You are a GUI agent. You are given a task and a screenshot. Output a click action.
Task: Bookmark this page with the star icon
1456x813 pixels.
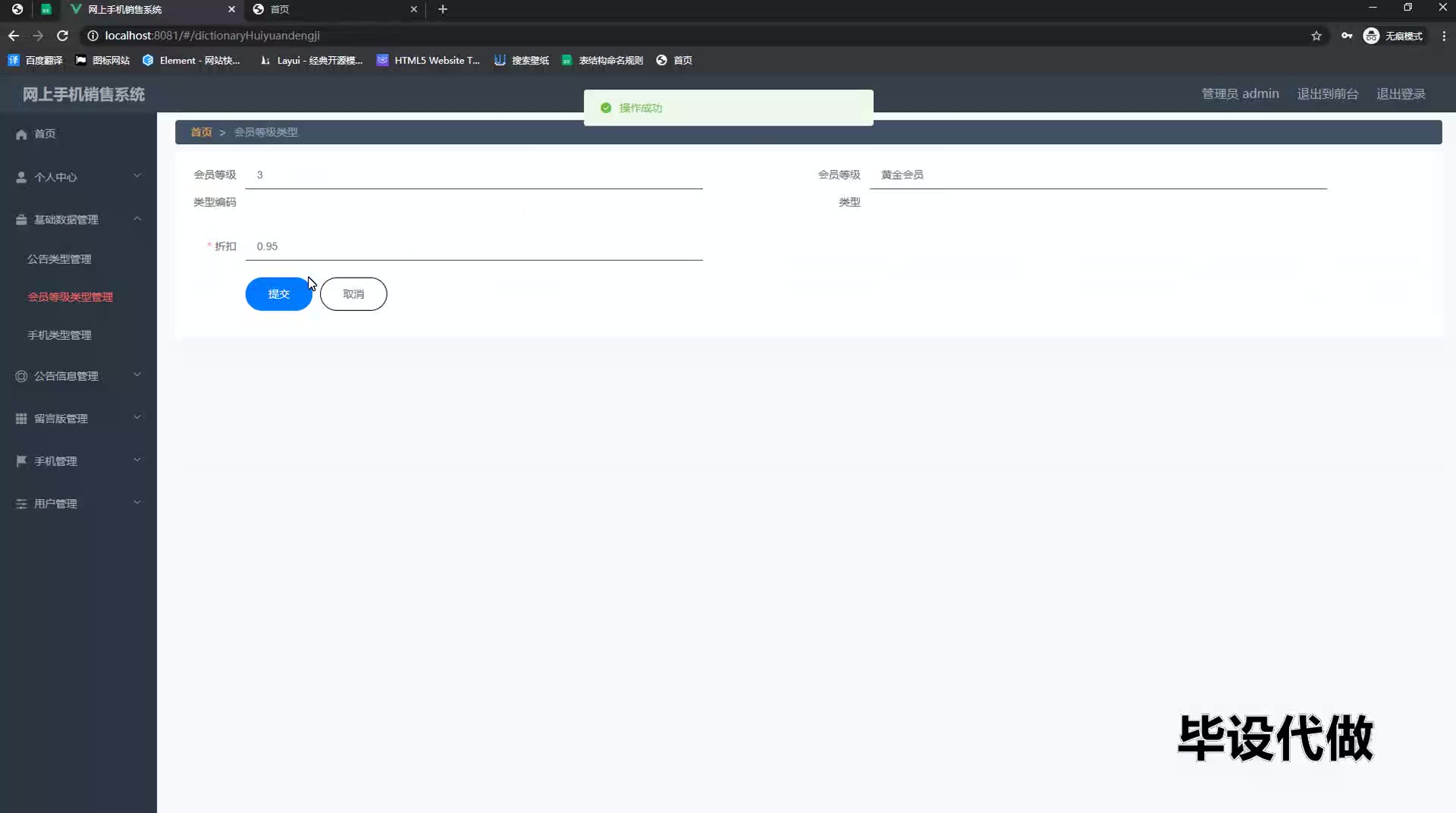[1316, 36]
